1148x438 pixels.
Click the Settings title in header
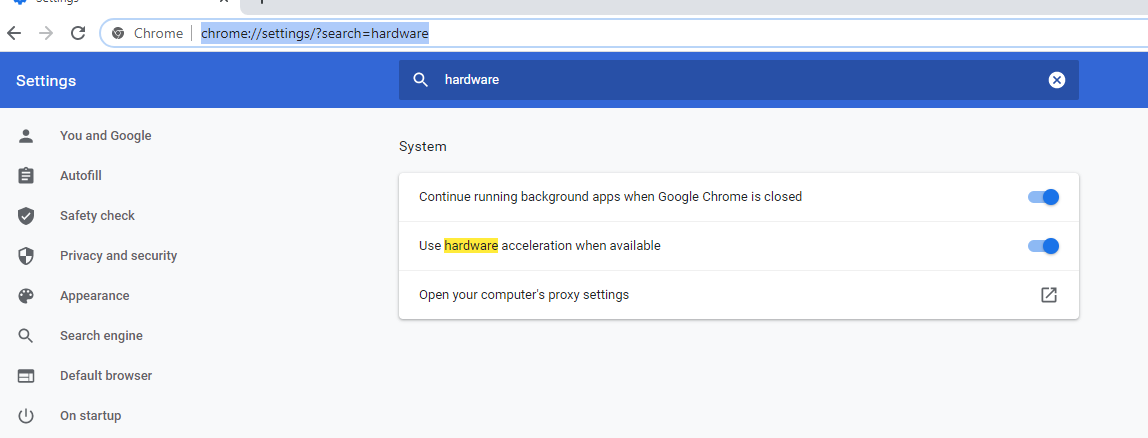[x=46, y=81]
